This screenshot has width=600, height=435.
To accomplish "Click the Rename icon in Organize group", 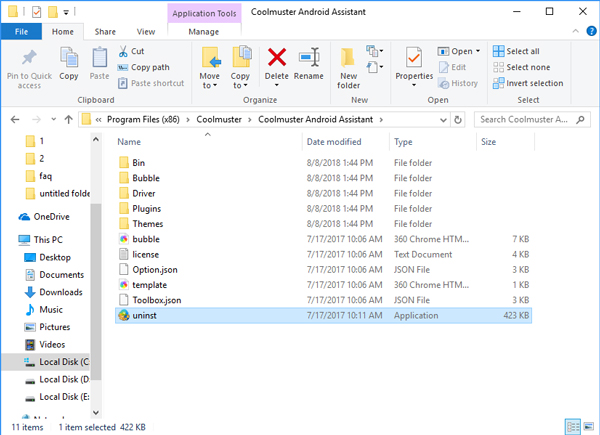I will [x=309, y=59].
